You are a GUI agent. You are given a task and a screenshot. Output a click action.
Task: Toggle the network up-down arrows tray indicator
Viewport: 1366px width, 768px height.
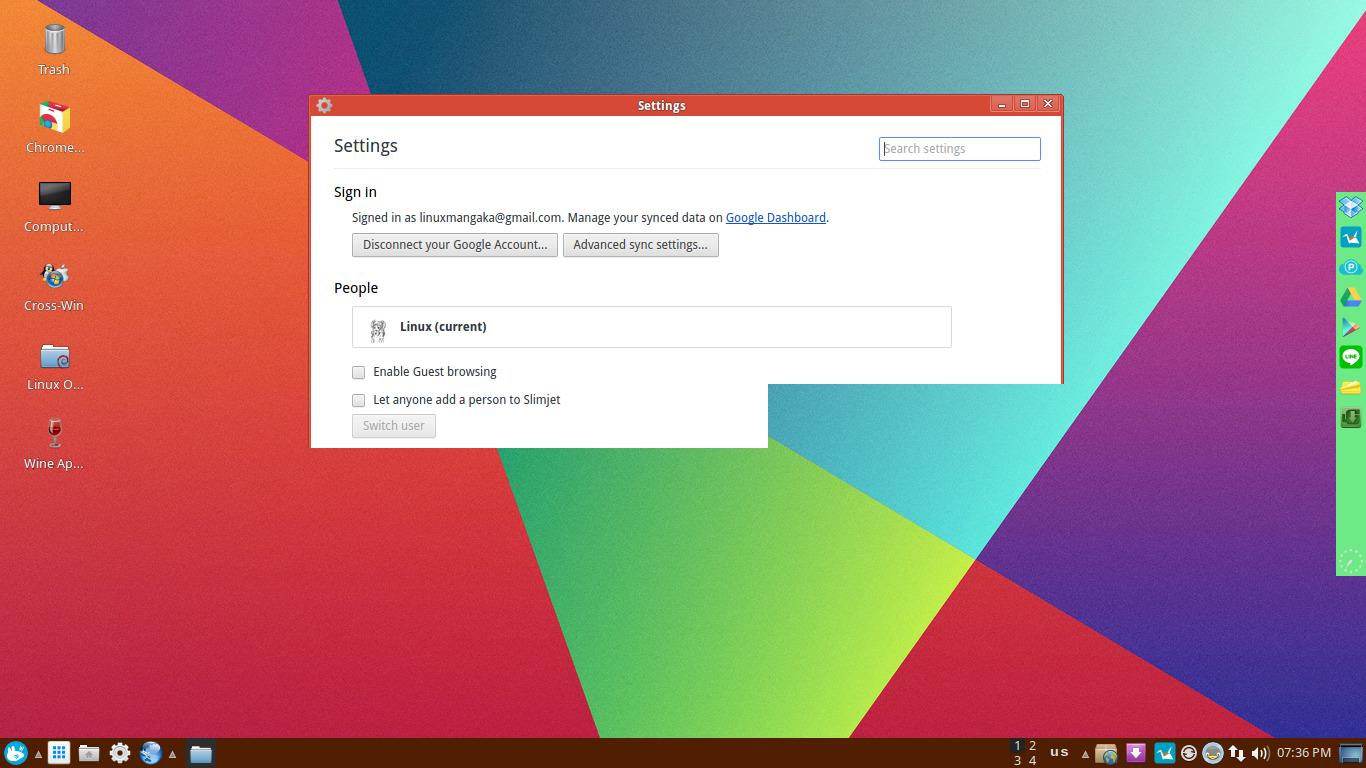pos(1235,753)
